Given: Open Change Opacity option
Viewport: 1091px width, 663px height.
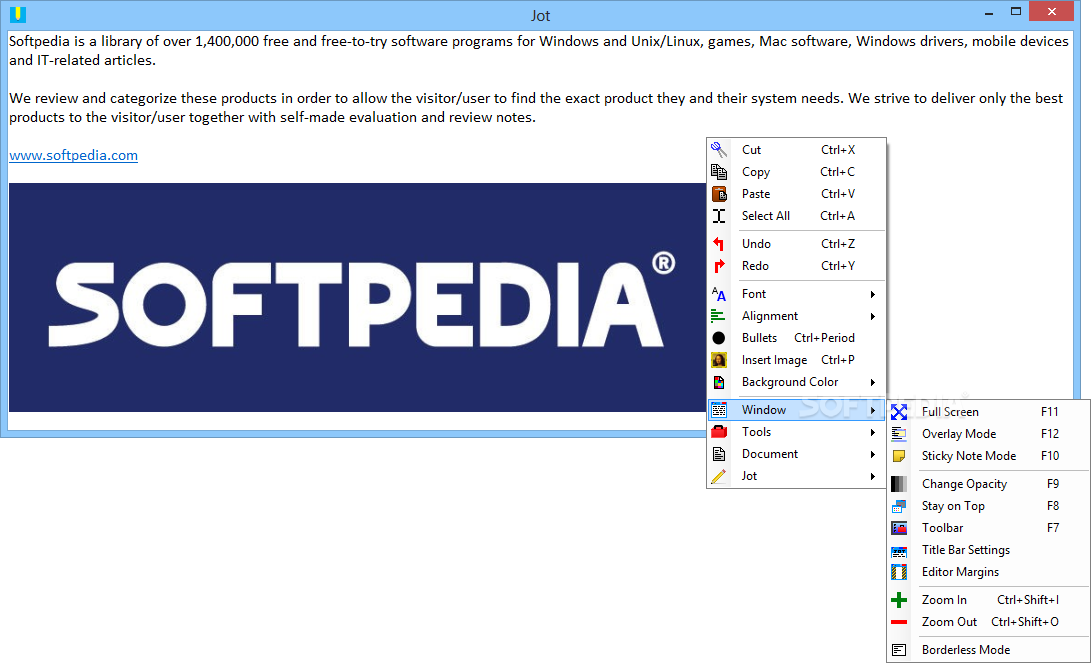Looking at the screenshot, I should [988, 484].
